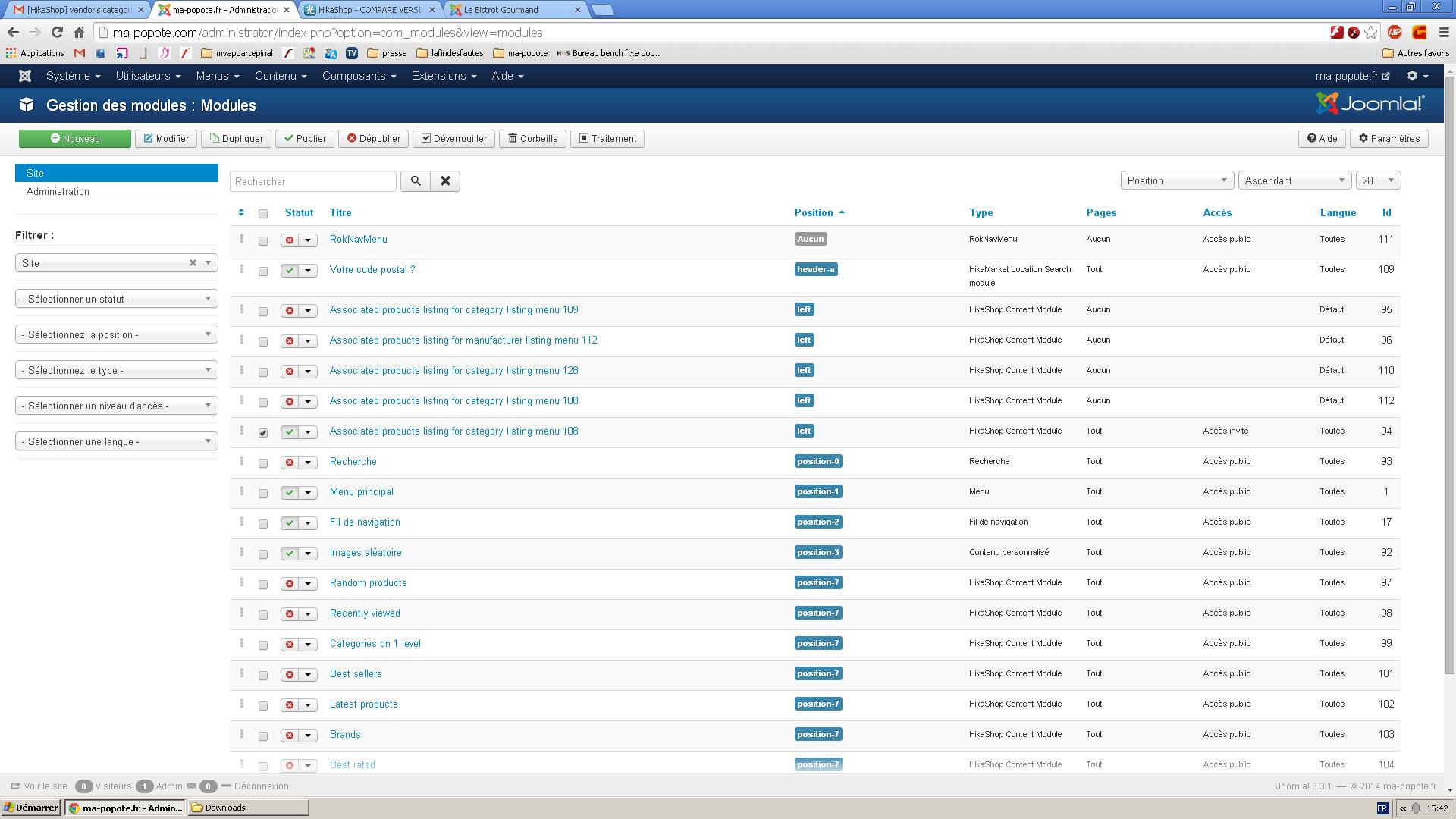Screen dimensions: 1456x819
Task: Clear the search with the X icon button
Action: (x=445, y=181)
